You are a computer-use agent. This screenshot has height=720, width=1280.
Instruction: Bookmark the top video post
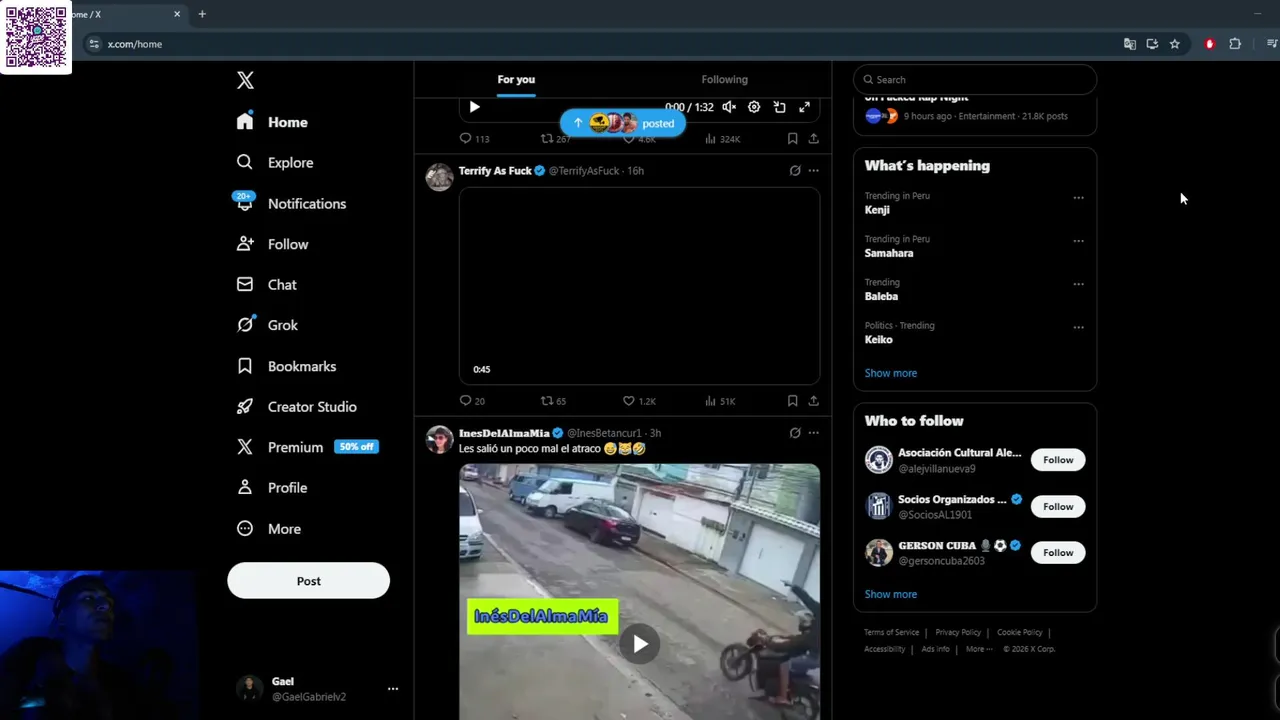(792, 139)
